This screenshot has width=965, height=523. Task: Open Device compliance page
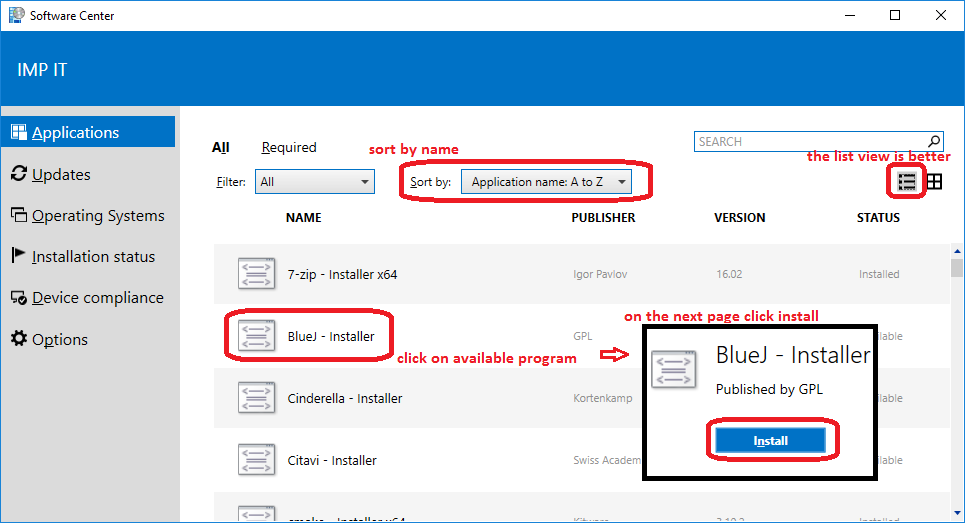pos(97,298)
